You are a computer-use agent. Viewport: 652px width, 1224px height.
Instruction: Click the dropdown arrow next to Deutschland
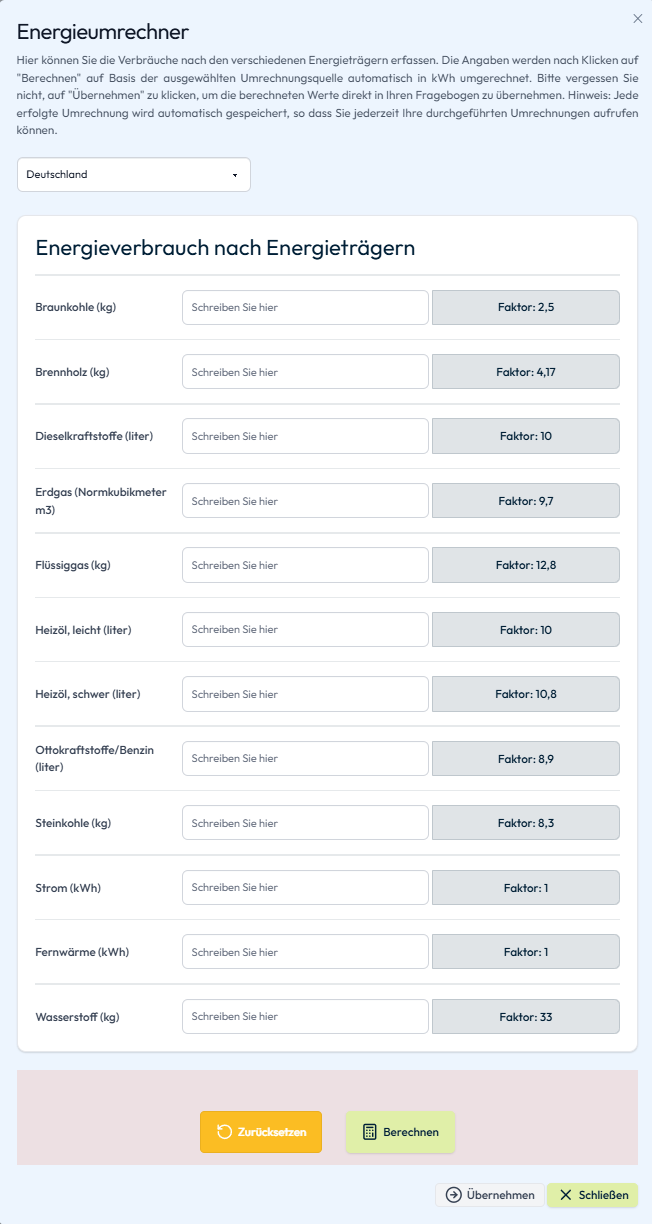click(x=235, y=175)
